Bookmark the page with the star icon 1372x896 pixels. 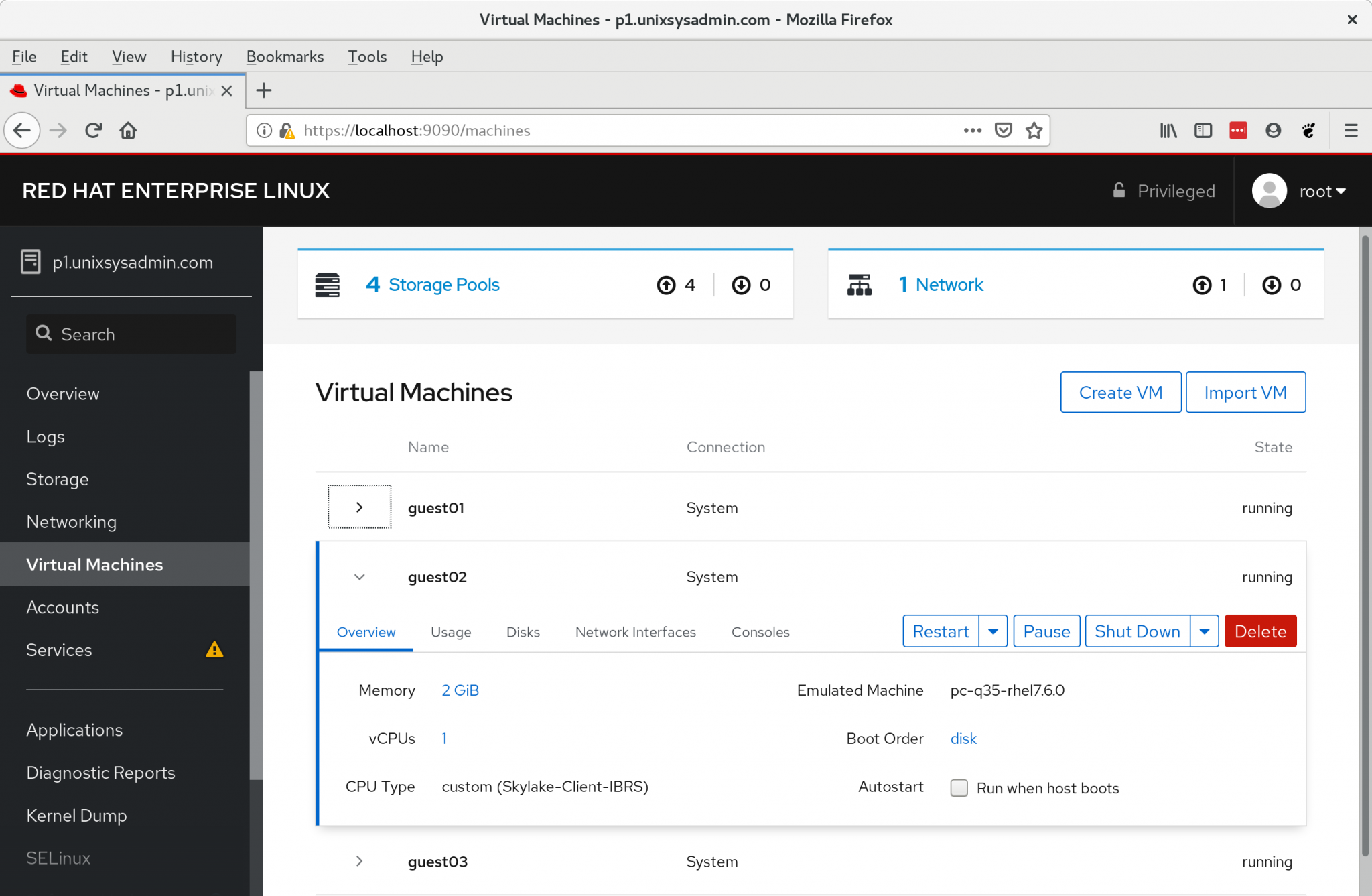[1032, 130]
